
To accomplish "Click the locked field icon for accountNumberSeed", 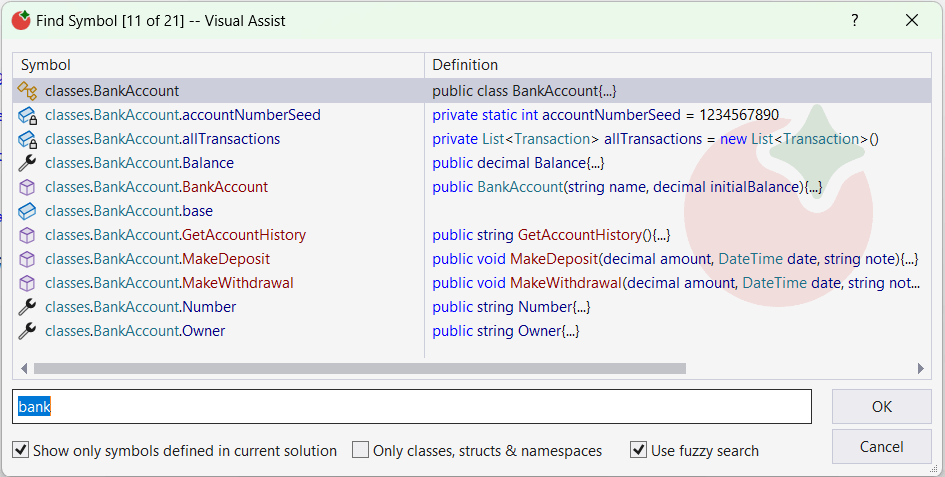I will point(28,115).
